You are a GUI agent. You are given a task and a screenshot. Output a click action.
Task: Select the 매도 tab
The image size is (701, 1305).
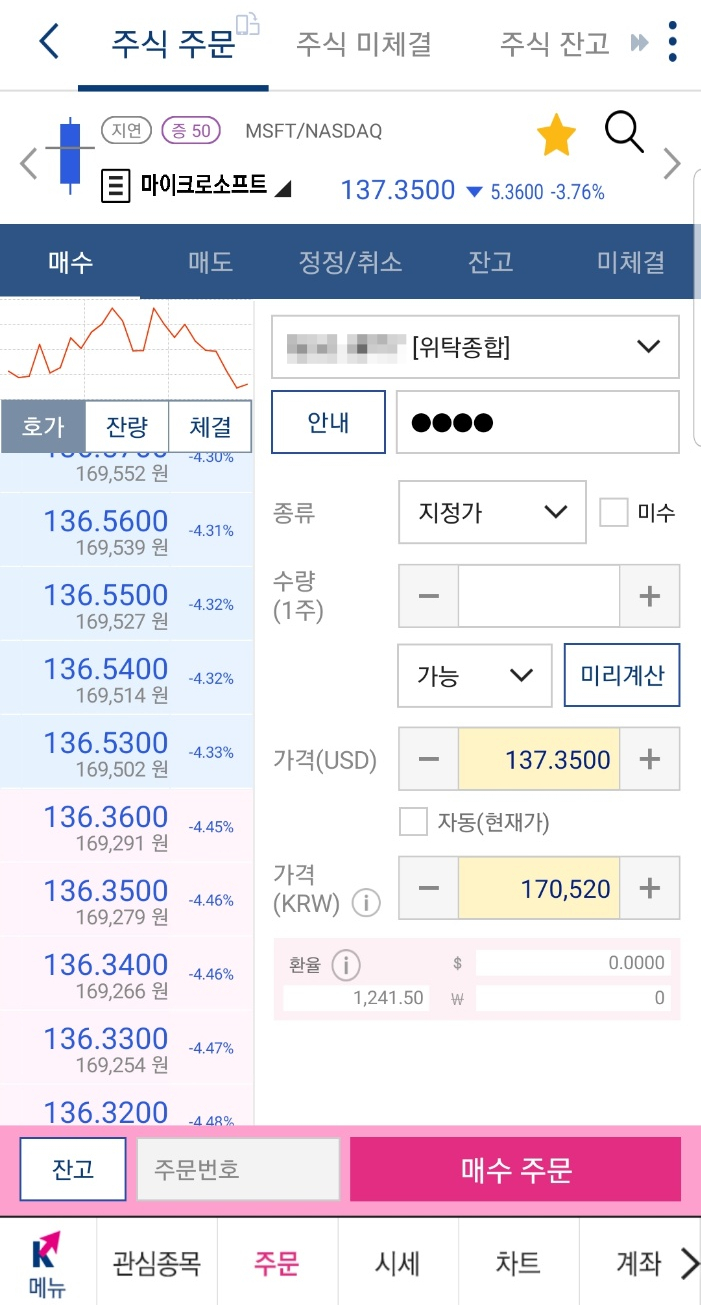(208, 260)
